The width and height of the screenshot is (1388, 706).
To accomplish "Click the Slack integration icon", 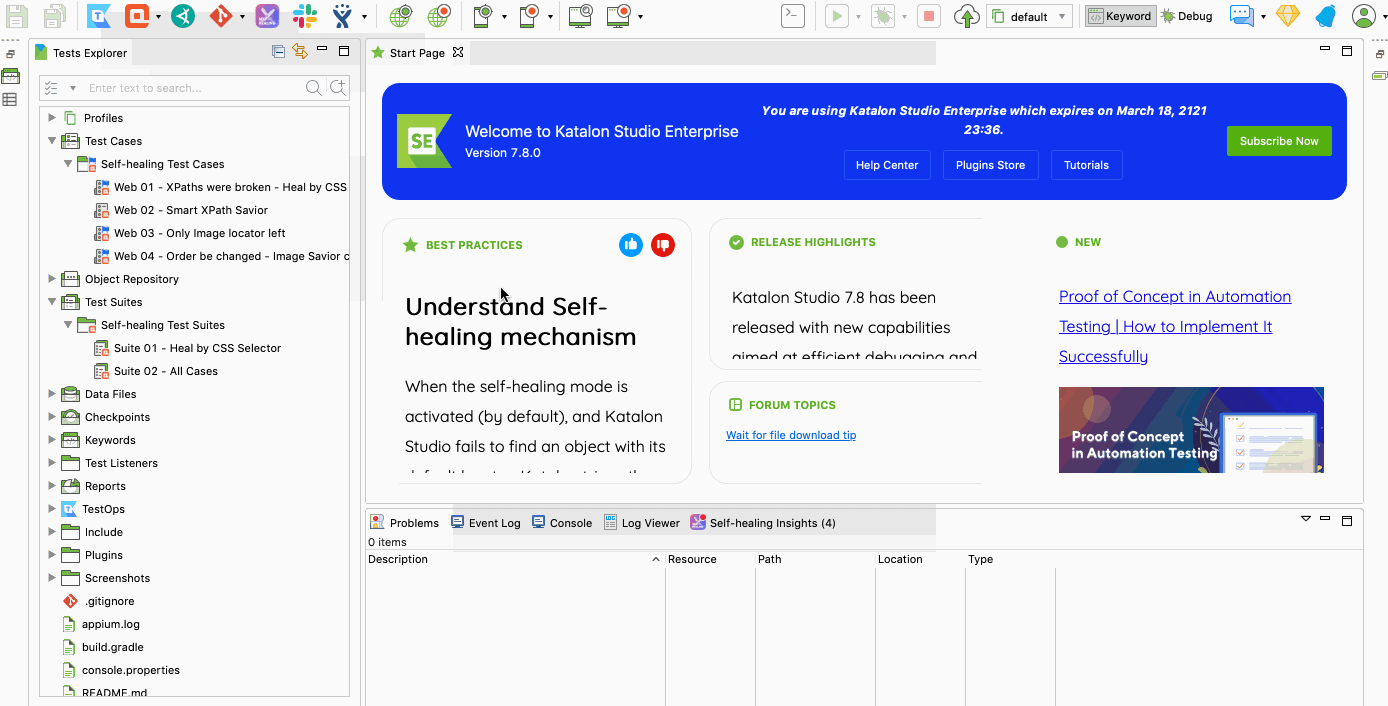I will click(307, 16).
